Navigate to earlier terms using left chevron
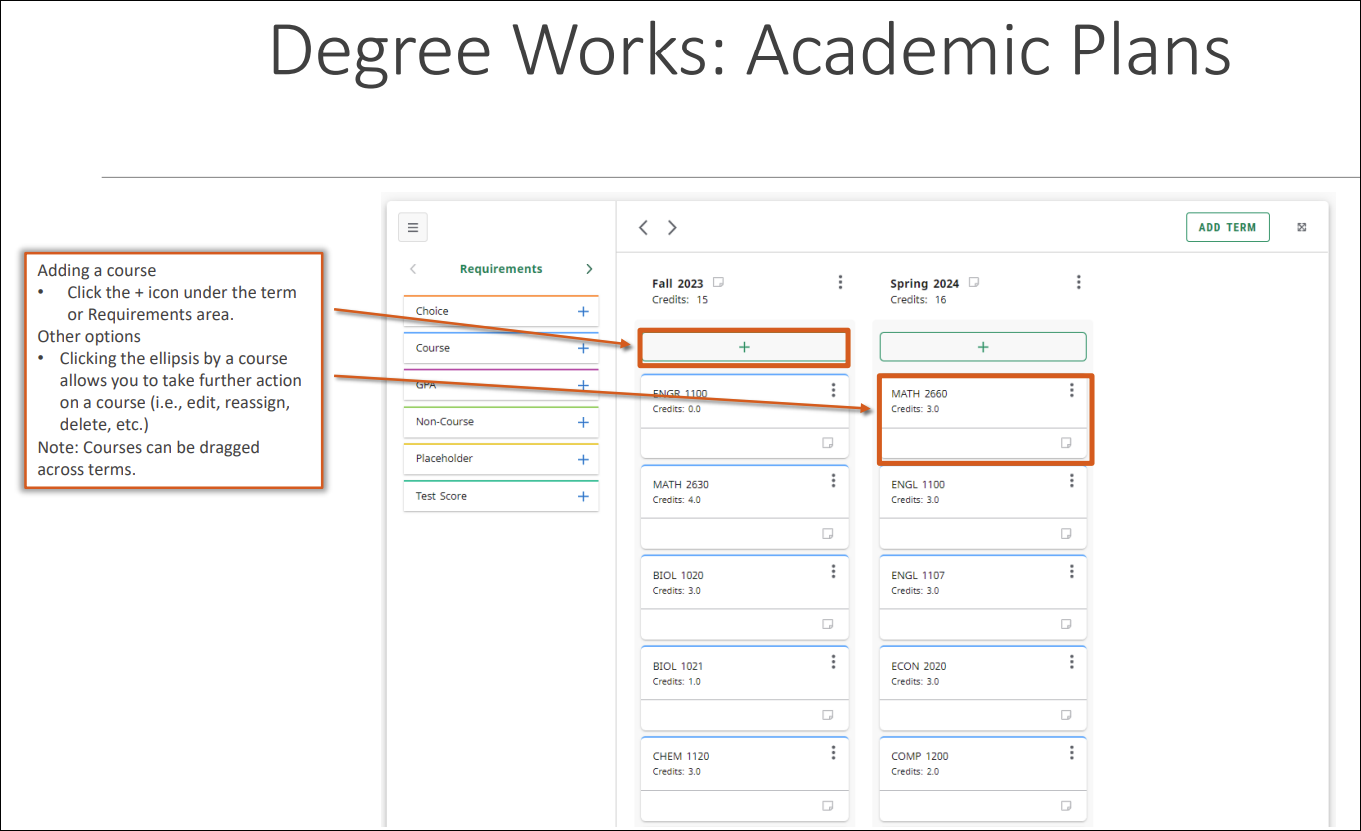The image size is (1361, 831). tap(643, 227)
